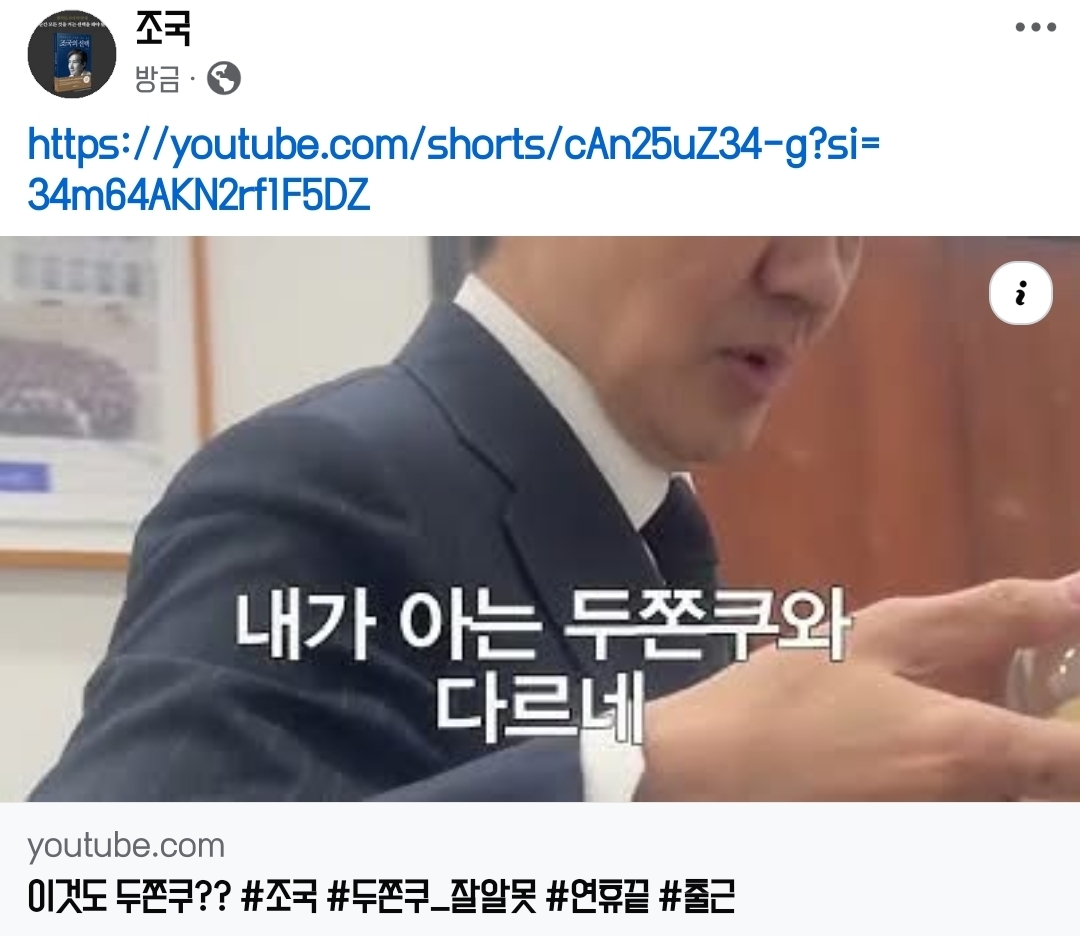Click the info icon on video preview
The height and width of the screenshot is (936, 1080).
pos(1021,293)
